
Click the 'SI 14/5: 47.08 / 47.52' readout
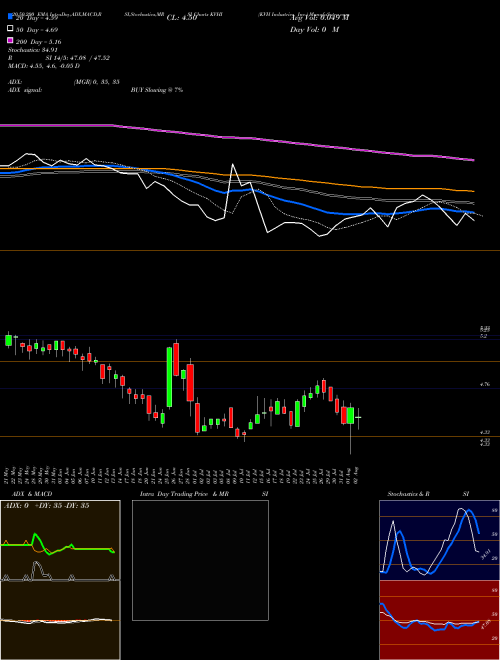click(78, 58)
